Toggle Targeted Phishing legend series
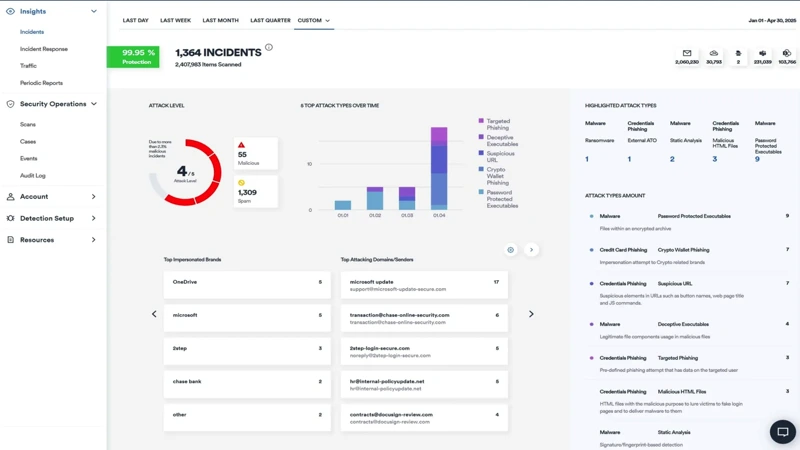This screenshot has height=450, width=800. tap(481, 121)
